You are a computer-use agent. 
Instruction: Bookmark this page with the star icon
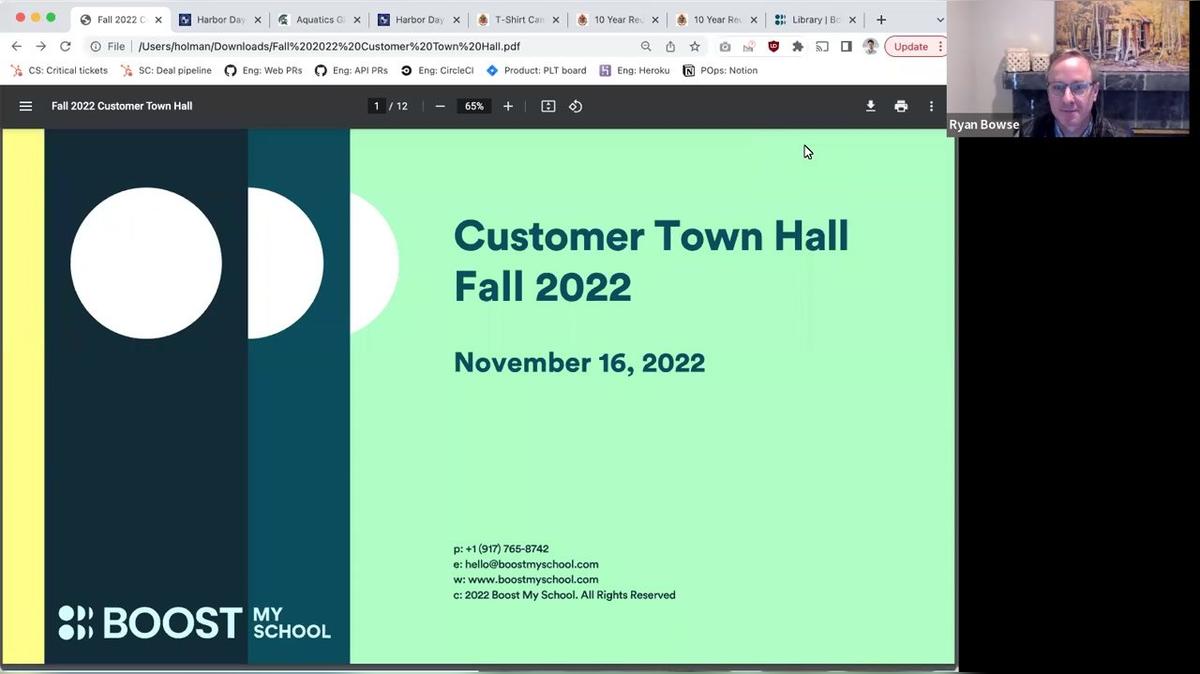694,46
